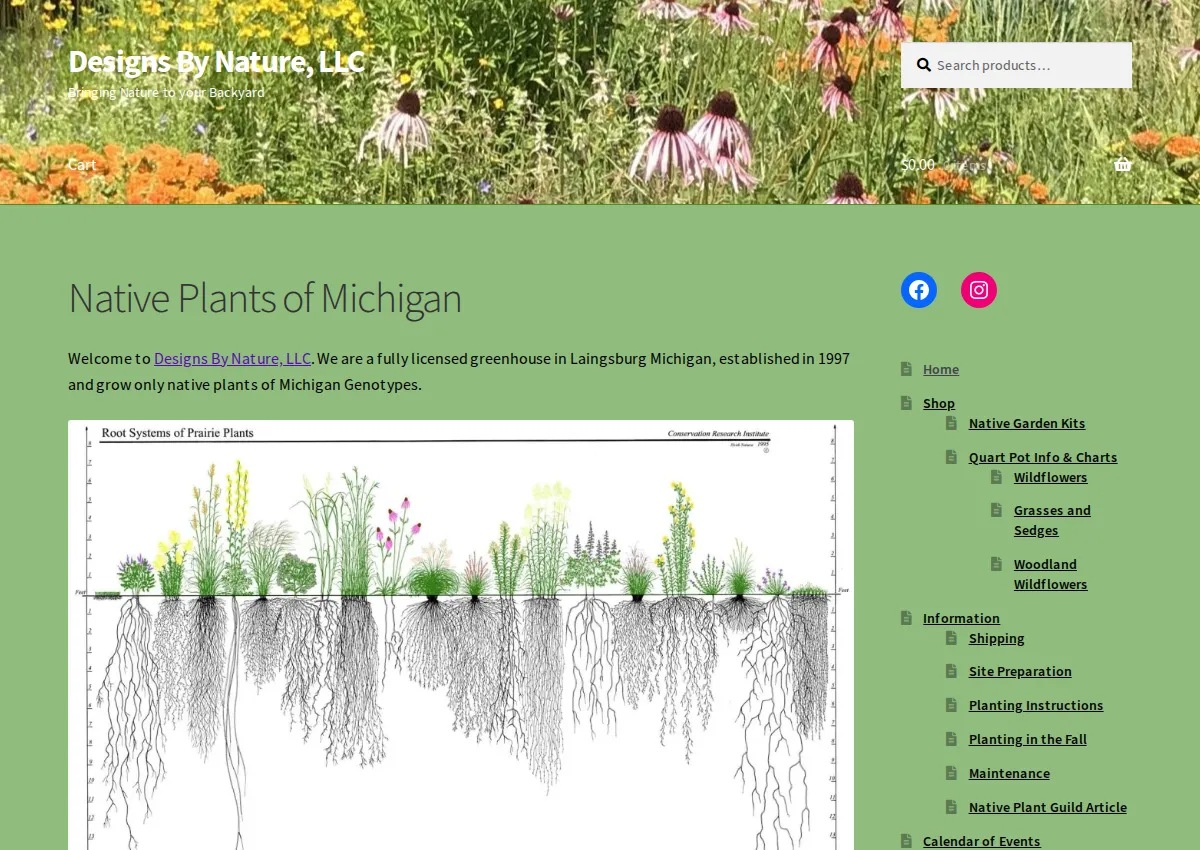Image resolution: width=1200 pixels, height=850 pixels.
Task: Open the Shop sidebar link
Action: click(939, 403)
